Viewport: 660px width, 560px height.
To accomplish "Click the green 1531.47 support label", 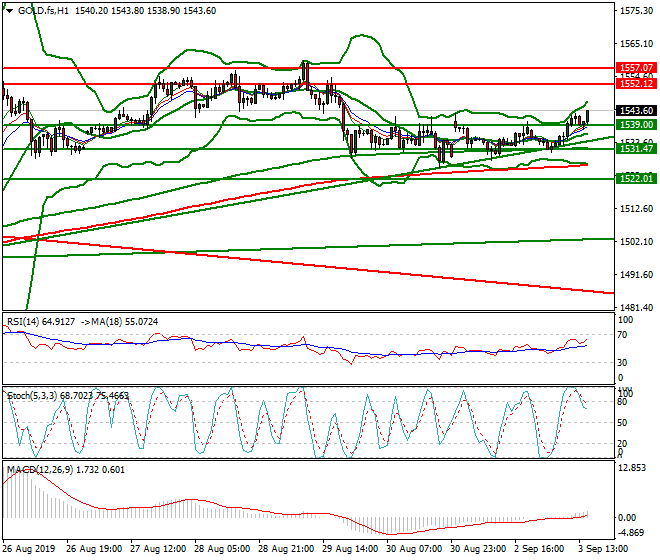I will [x=636, y=148].
